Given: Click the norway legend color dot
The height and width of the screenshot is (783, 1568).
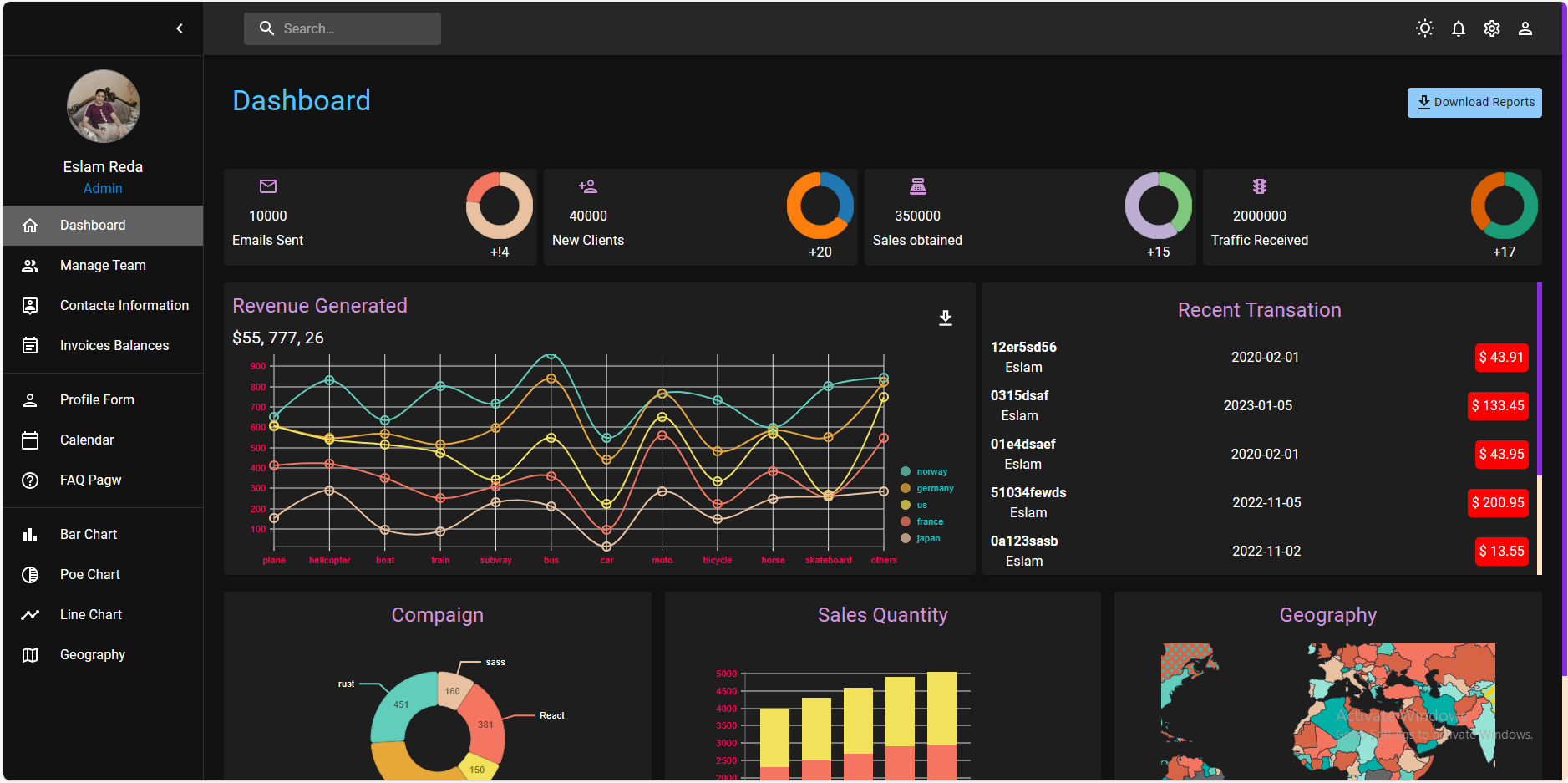Looking at the screenshot, I should point(905,472).
